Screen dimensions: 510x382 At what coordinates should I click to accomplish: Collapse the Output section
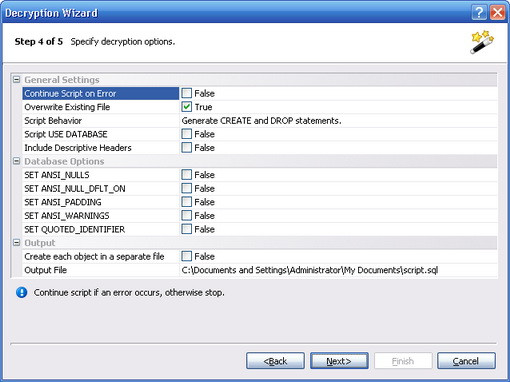click(x=16, y=243)
